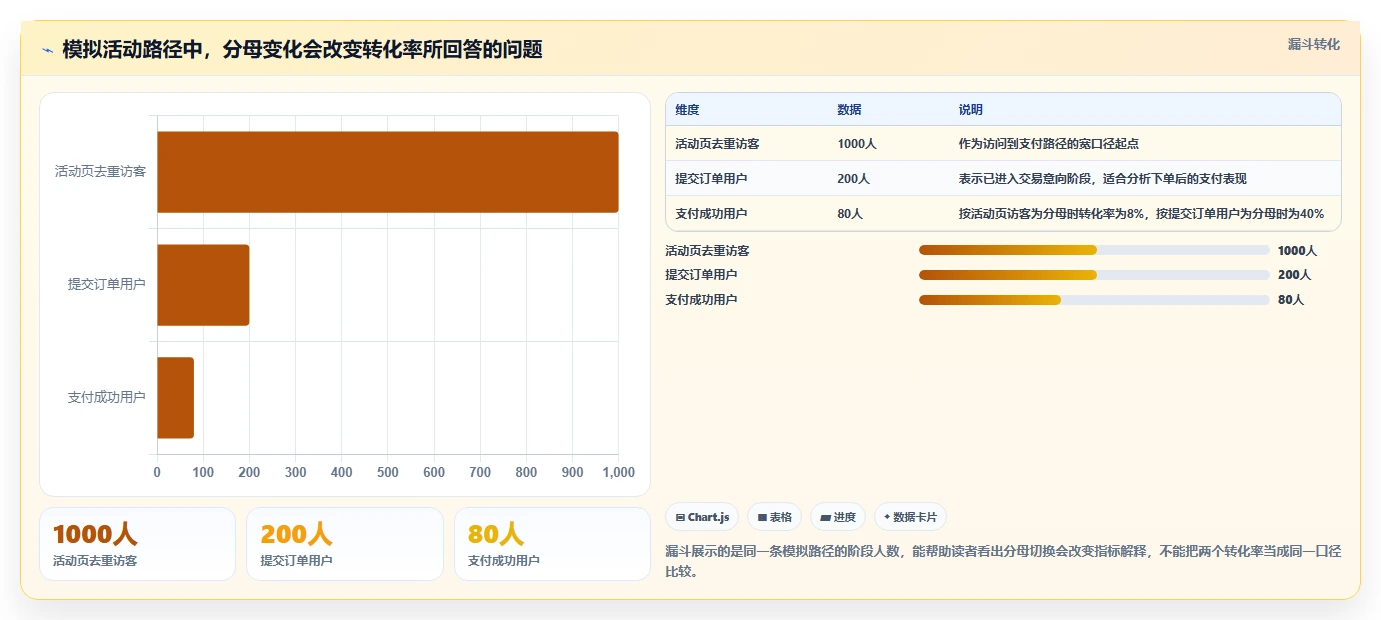Click the 200人 table cell
Image resolution: width=1381 pixels, height=620 pixels.
click(x=854, y=179)
